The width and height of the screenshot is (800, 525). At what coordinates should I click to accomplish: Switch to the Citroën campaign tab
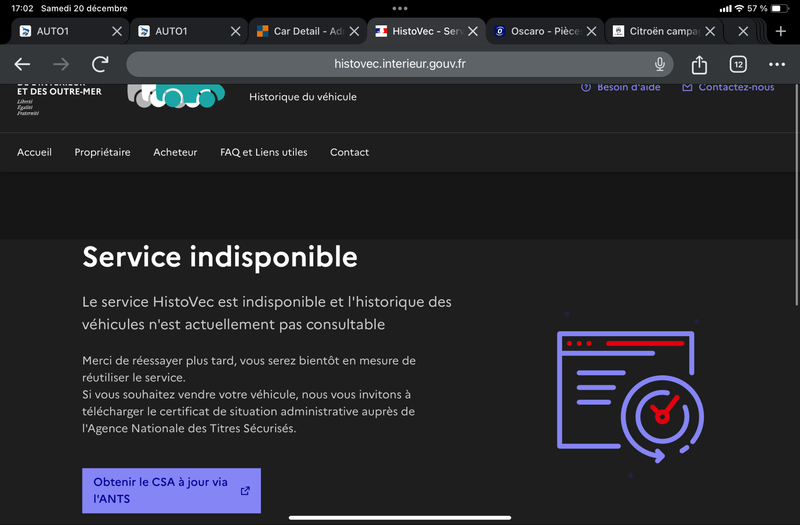(662, 31)
